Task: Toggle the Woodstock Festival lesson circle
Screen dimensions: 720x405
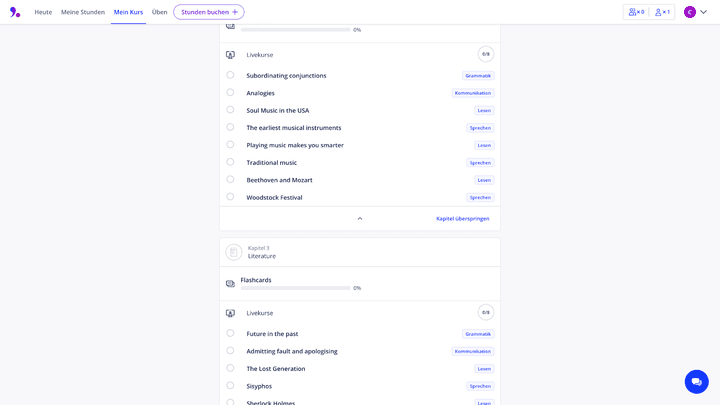Action: coord(230,197)
